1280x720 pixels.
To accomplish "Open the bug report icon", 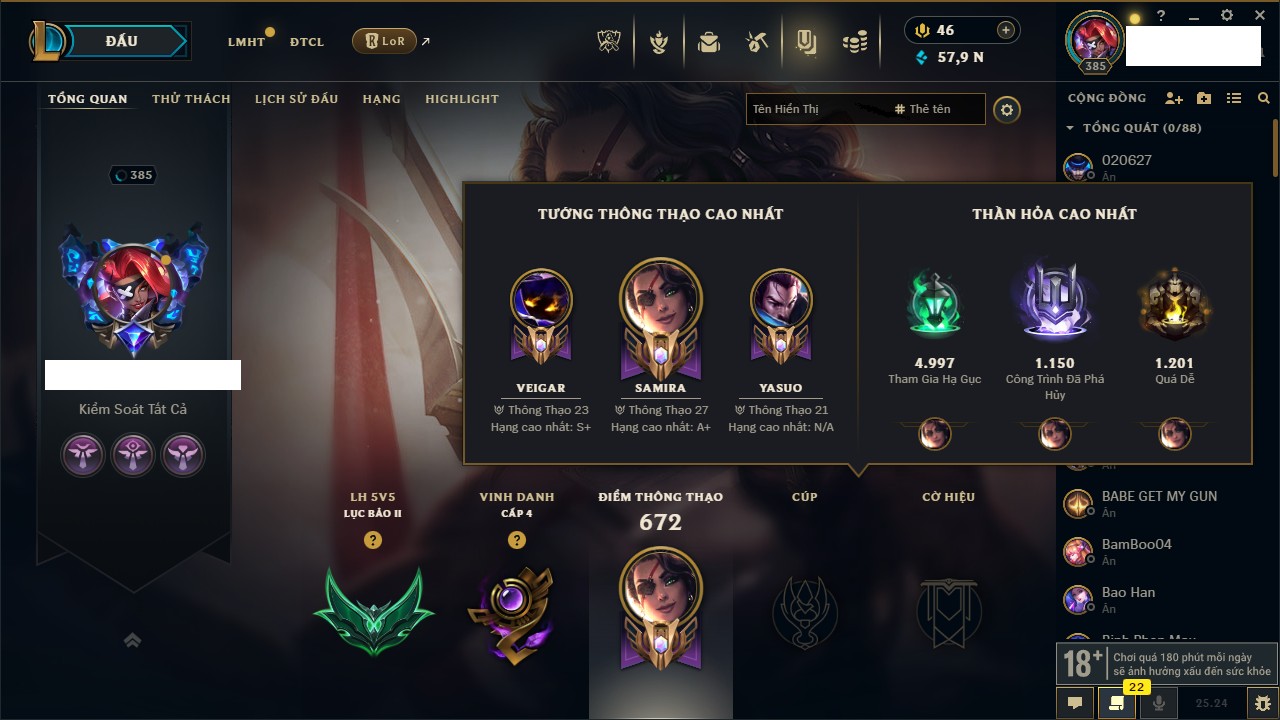I will tap(1263, 703).
